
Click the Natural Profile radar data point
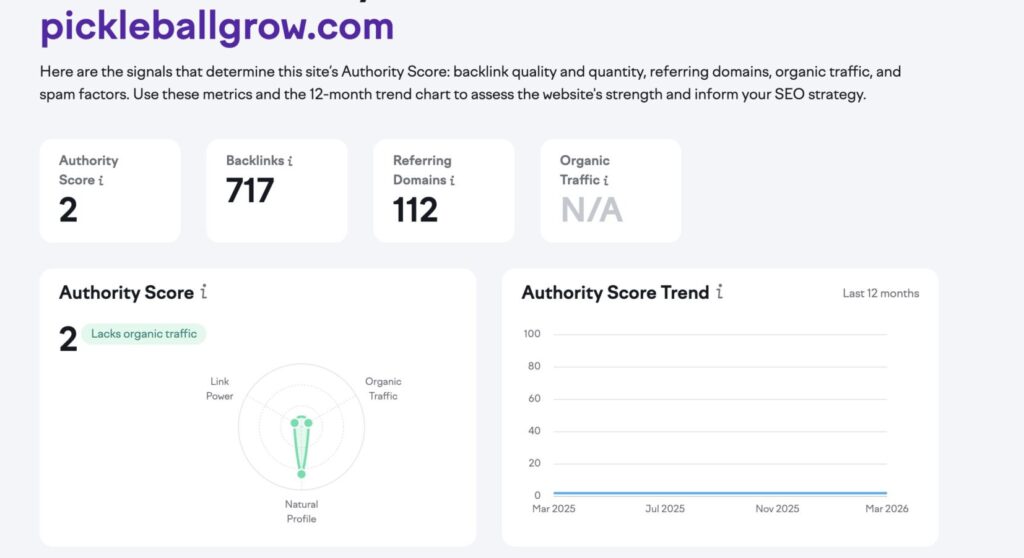coord(301,473)
